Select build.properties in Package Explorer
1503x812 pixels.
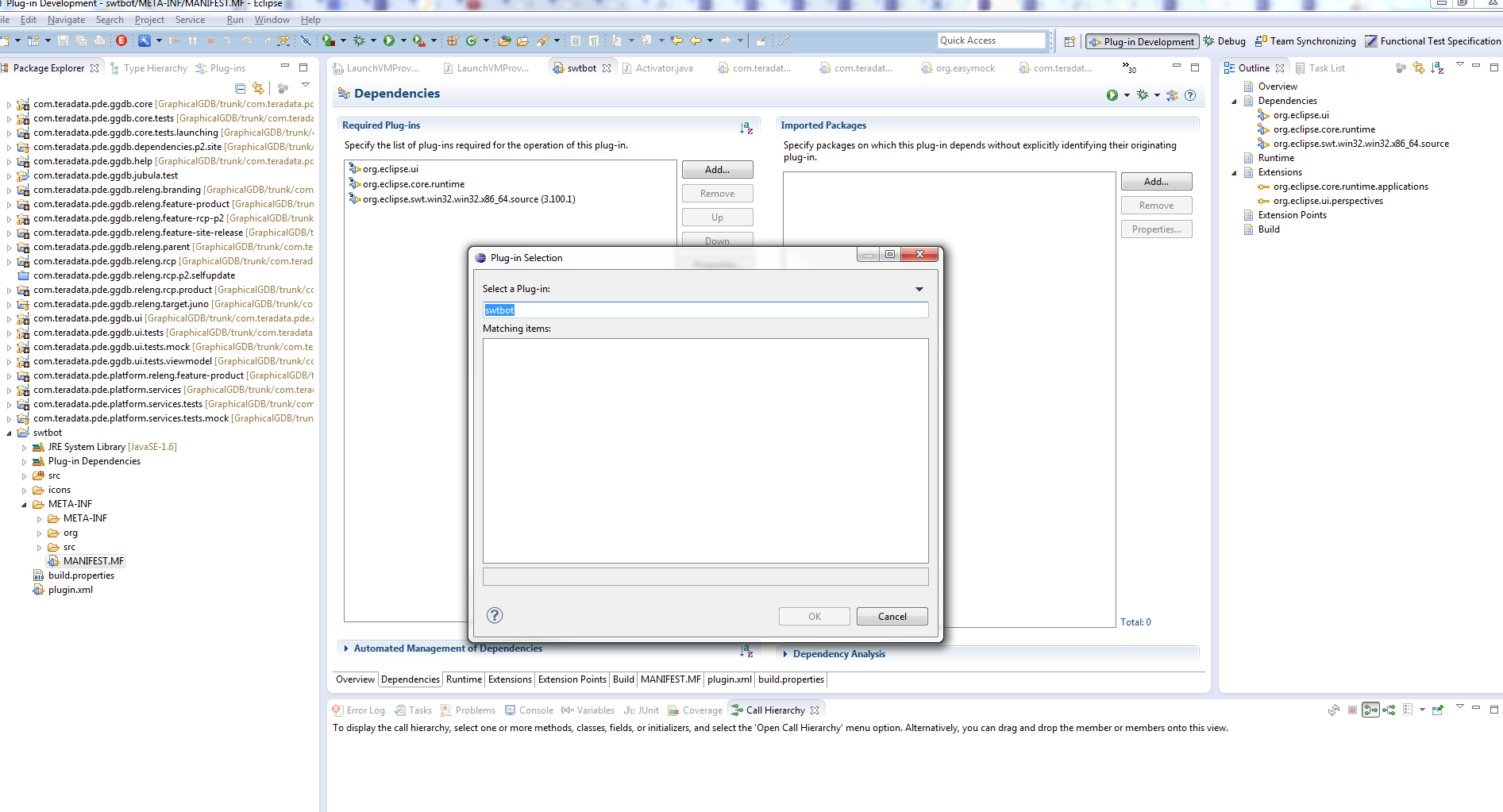(x=74, y=575)
